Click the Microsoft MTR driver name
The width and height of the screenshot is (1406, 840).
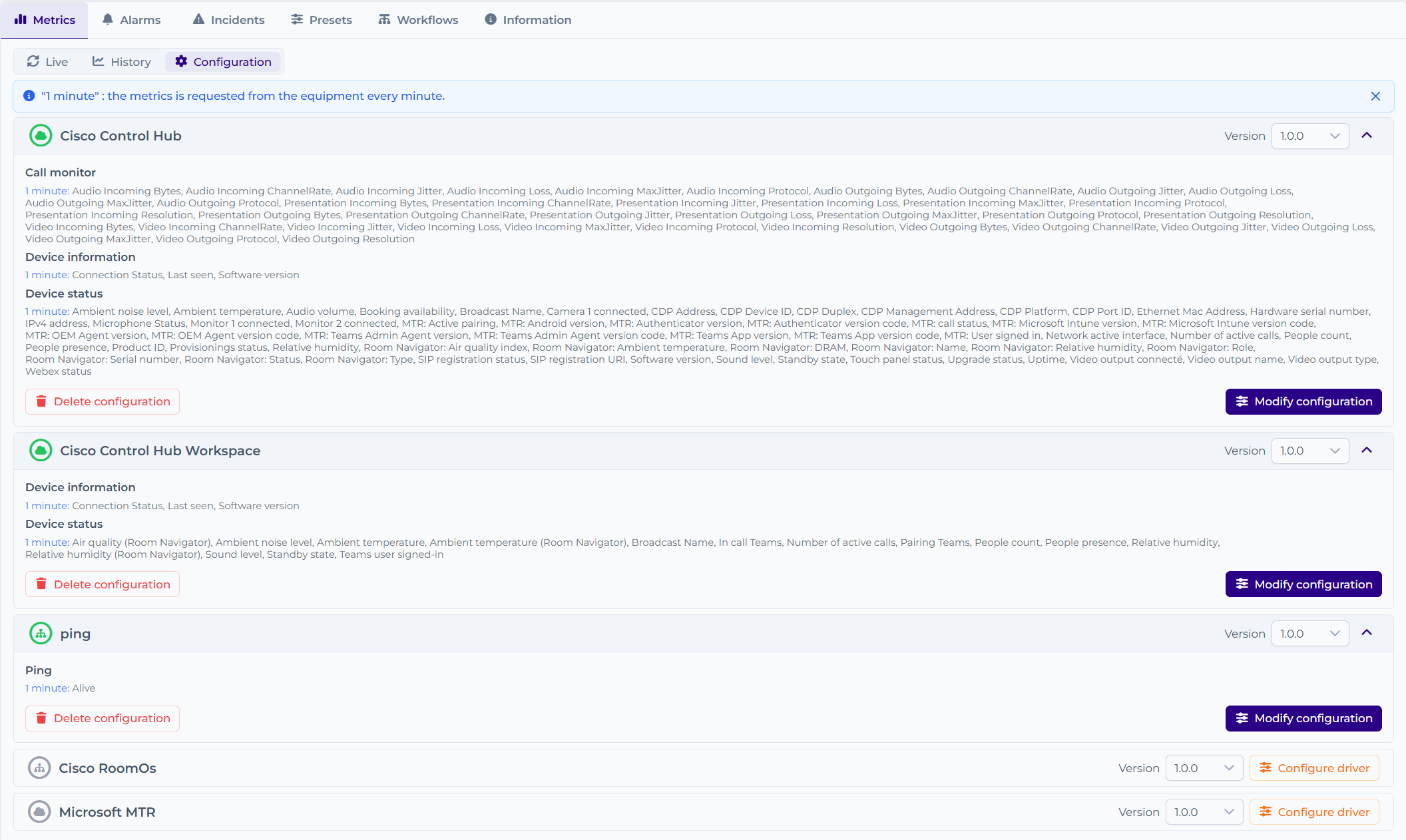(x=107, y=812)
